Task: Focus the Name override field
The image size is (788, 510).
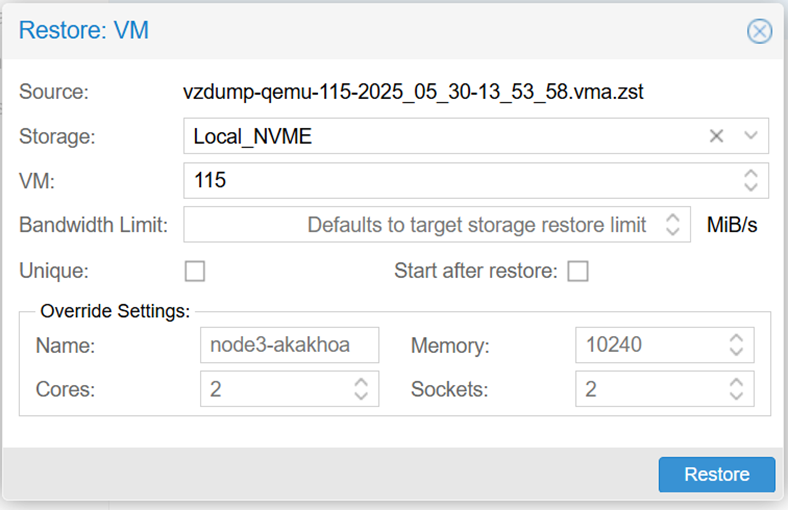Action: click(x=290, y=346)
